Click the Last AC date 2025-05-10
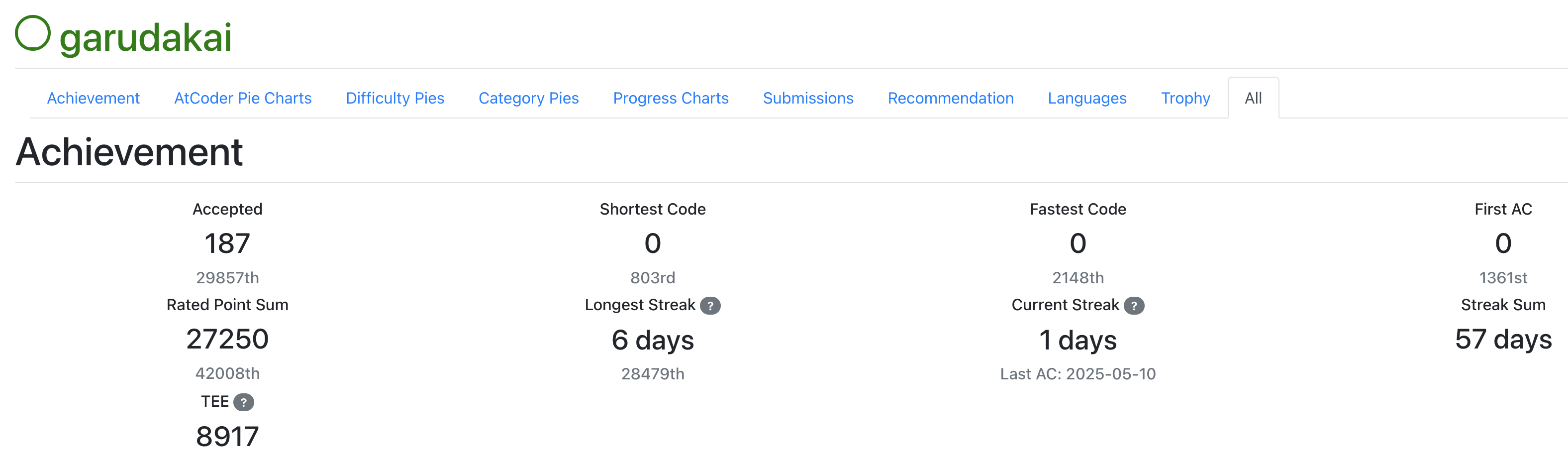The image size is (1568, 467). [x=1077, y=374]
